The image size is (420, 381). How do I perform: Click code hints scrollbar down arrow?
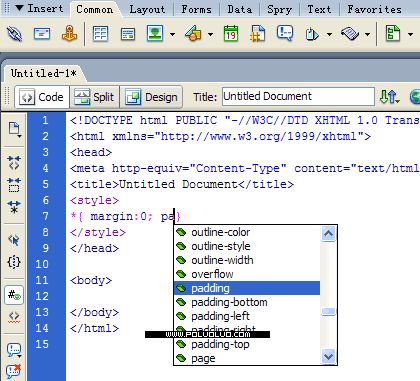click(328, 356)
